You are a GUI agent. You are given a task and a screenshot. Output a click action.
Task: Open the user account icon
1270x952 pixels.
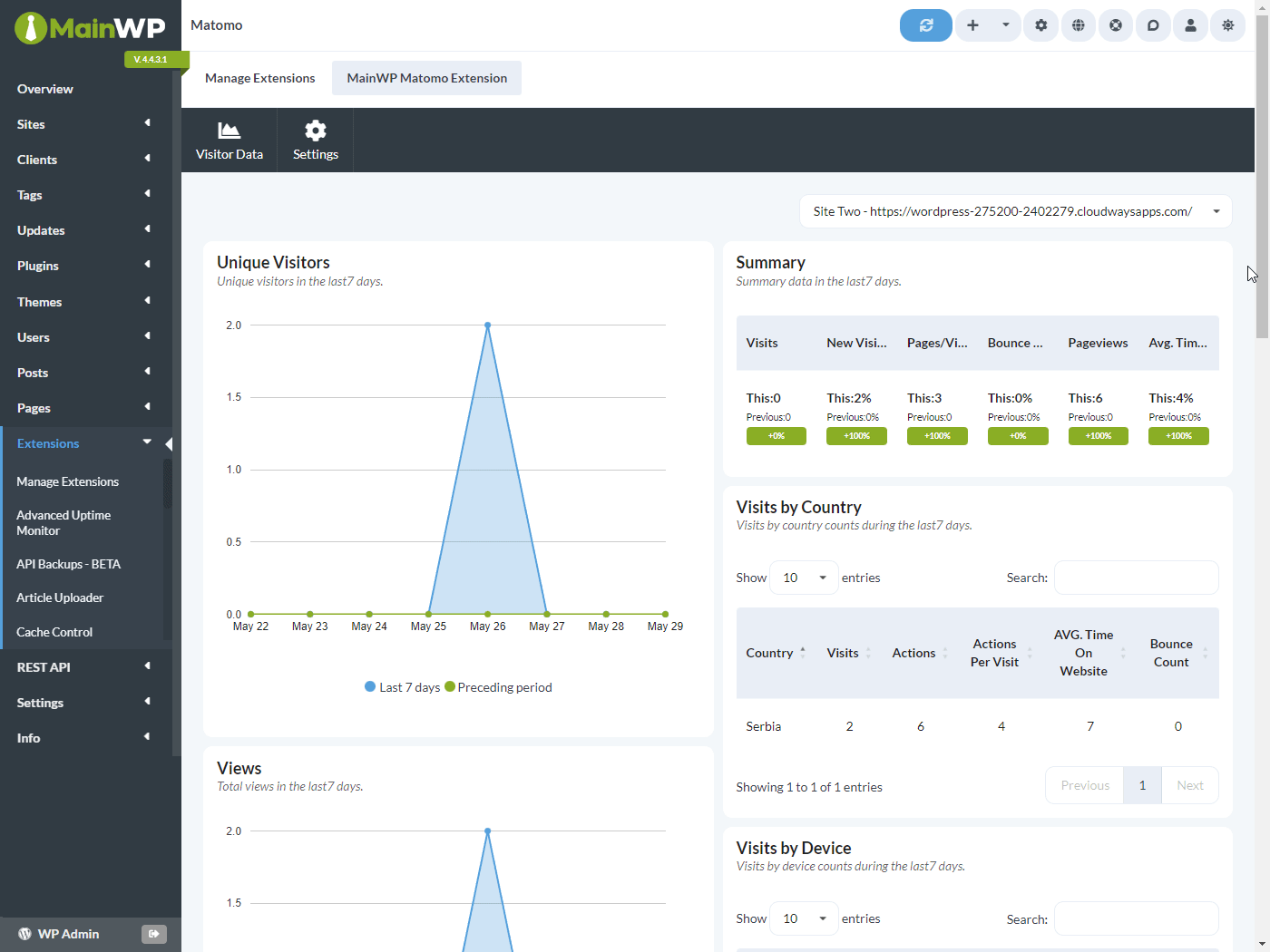click(1190, 25)
